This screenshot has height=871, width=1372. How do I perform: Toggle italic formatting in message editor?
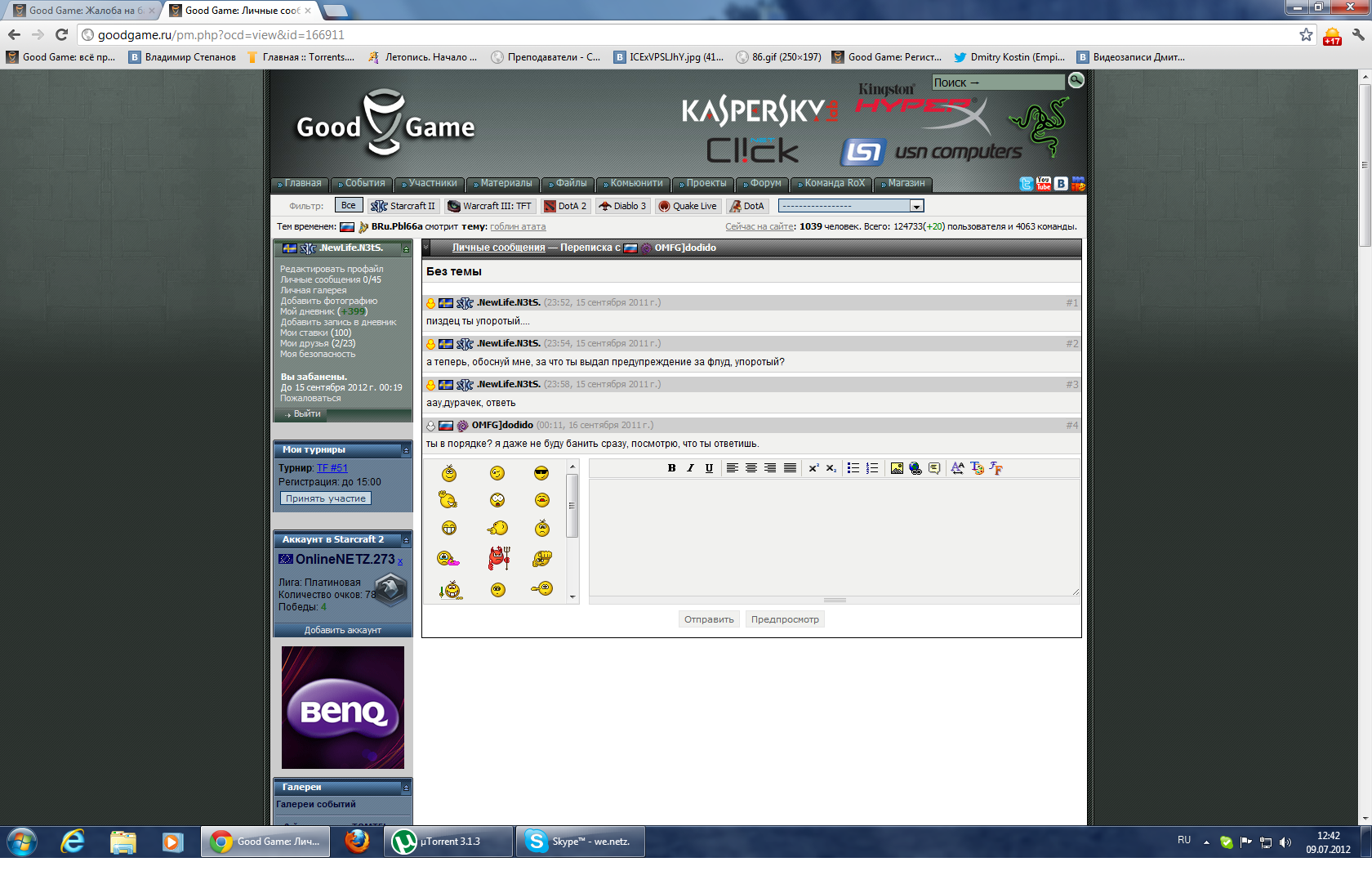pos(690,468)
